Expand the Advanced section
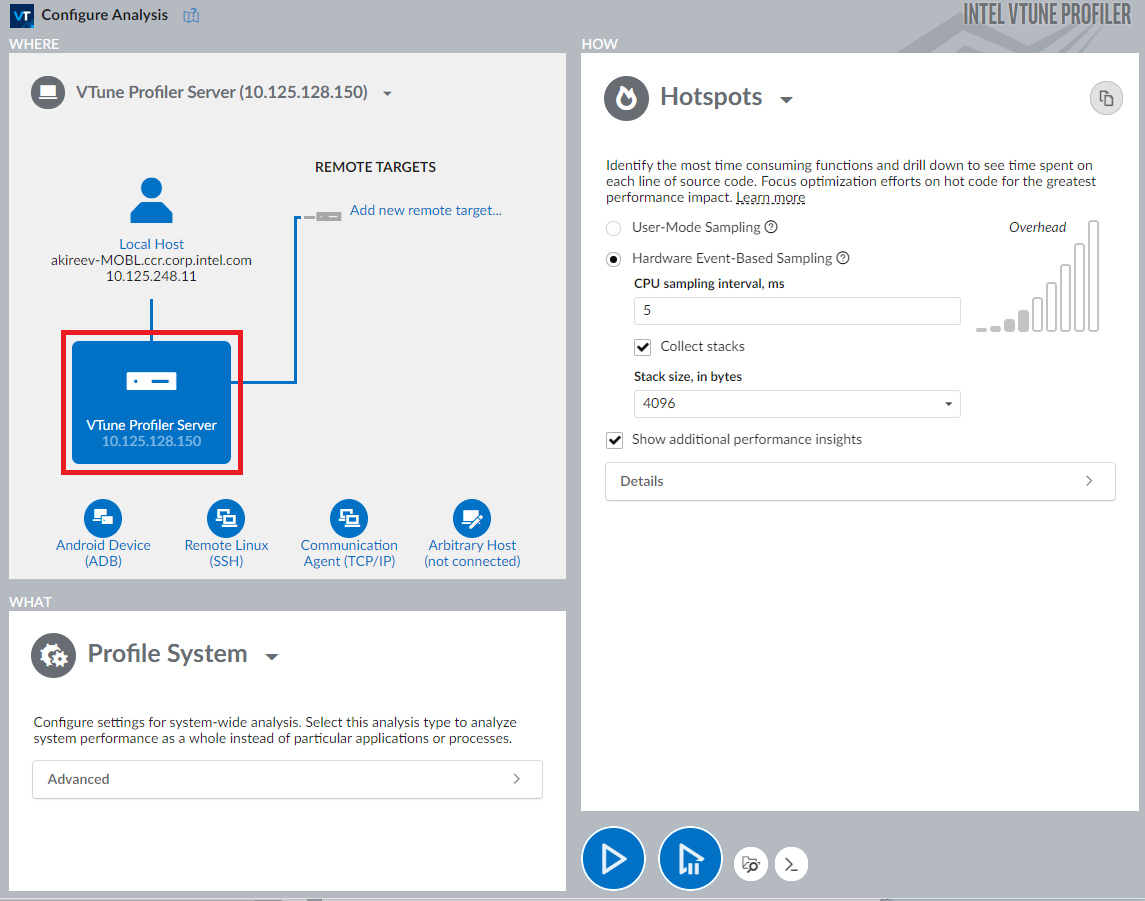Viewport: 1145px width, 901px height. point(287,779)
